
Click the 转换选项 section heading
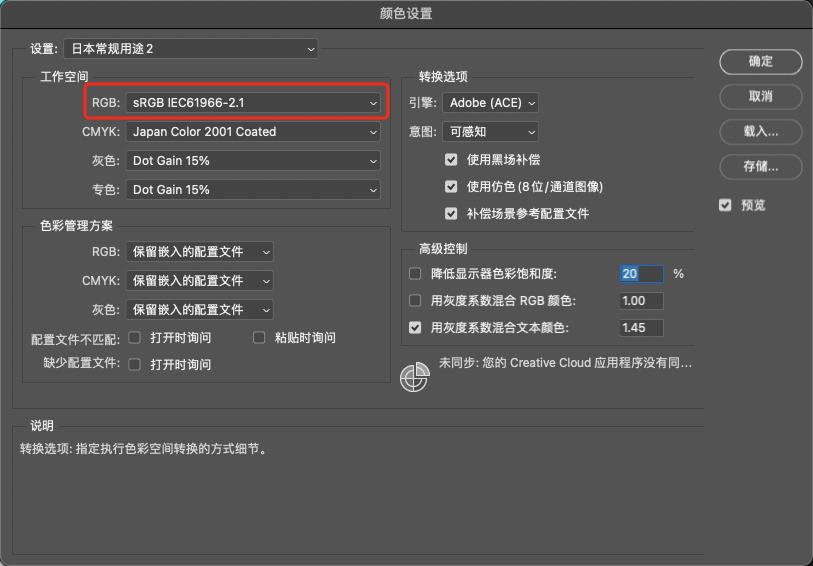[443, 77]
